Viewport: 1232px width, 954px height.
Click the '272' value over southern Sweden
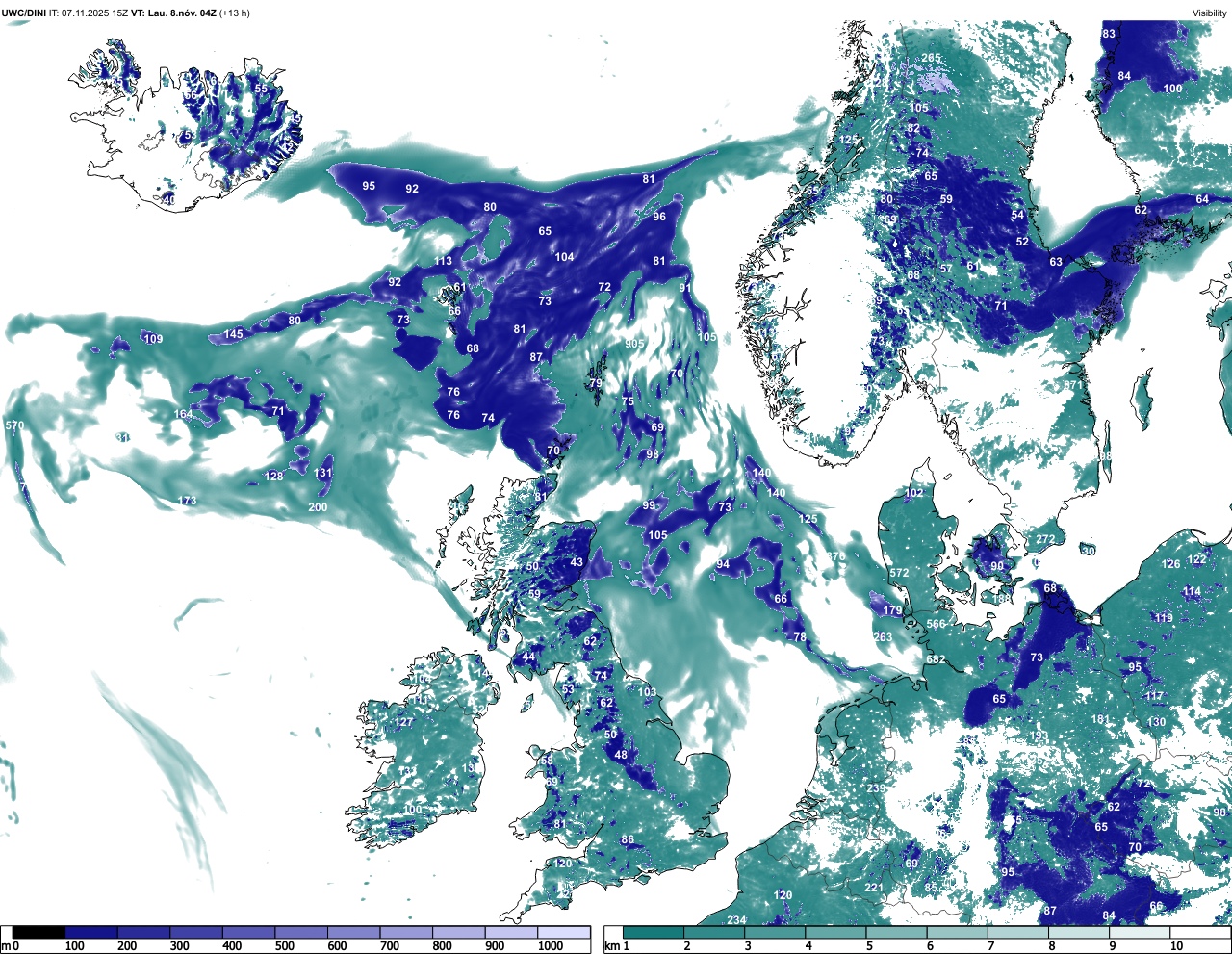[x=1045, y=539]
